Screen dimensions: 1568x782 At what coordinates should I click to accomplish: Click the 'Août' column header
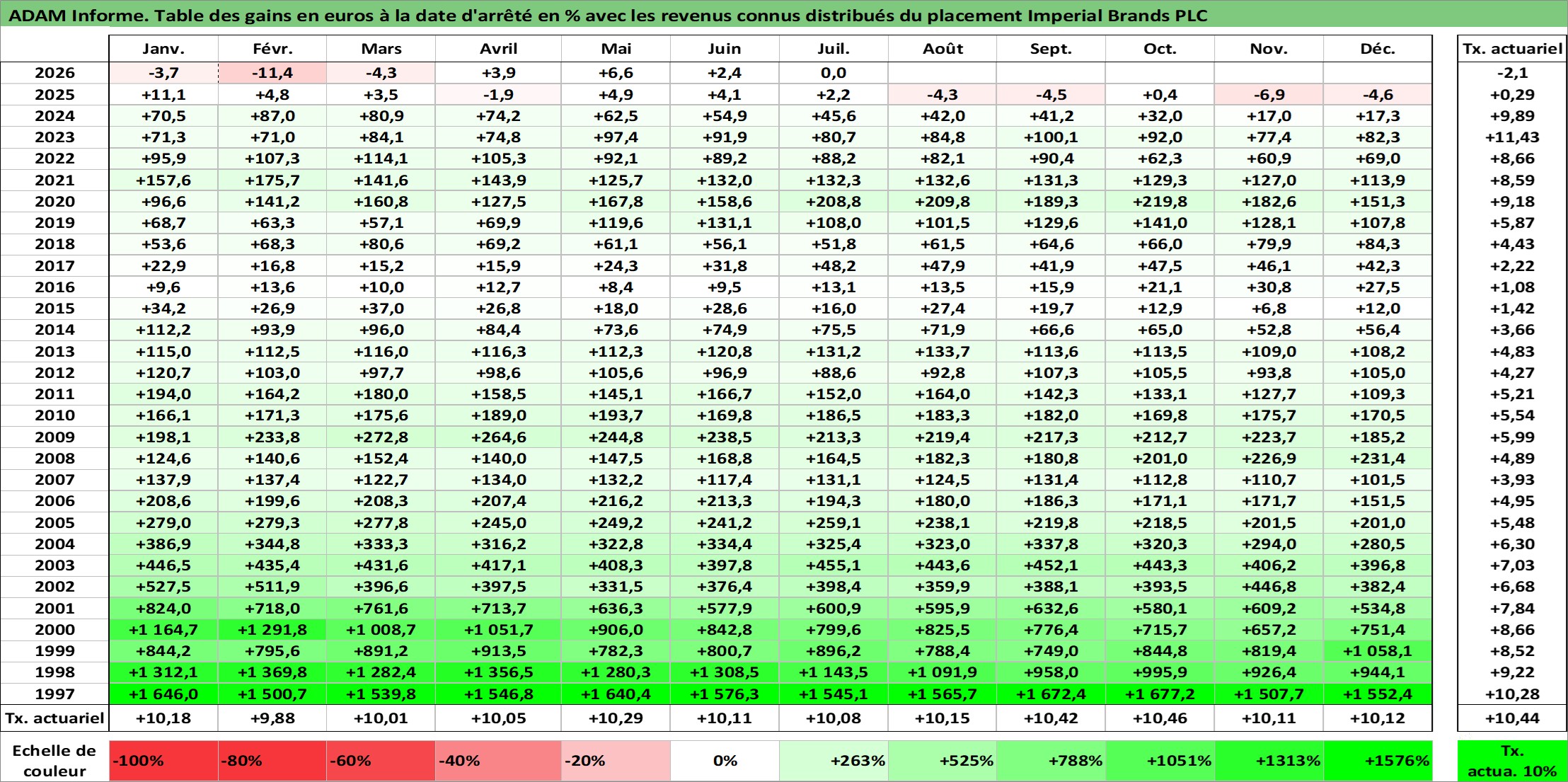point(942,49)
